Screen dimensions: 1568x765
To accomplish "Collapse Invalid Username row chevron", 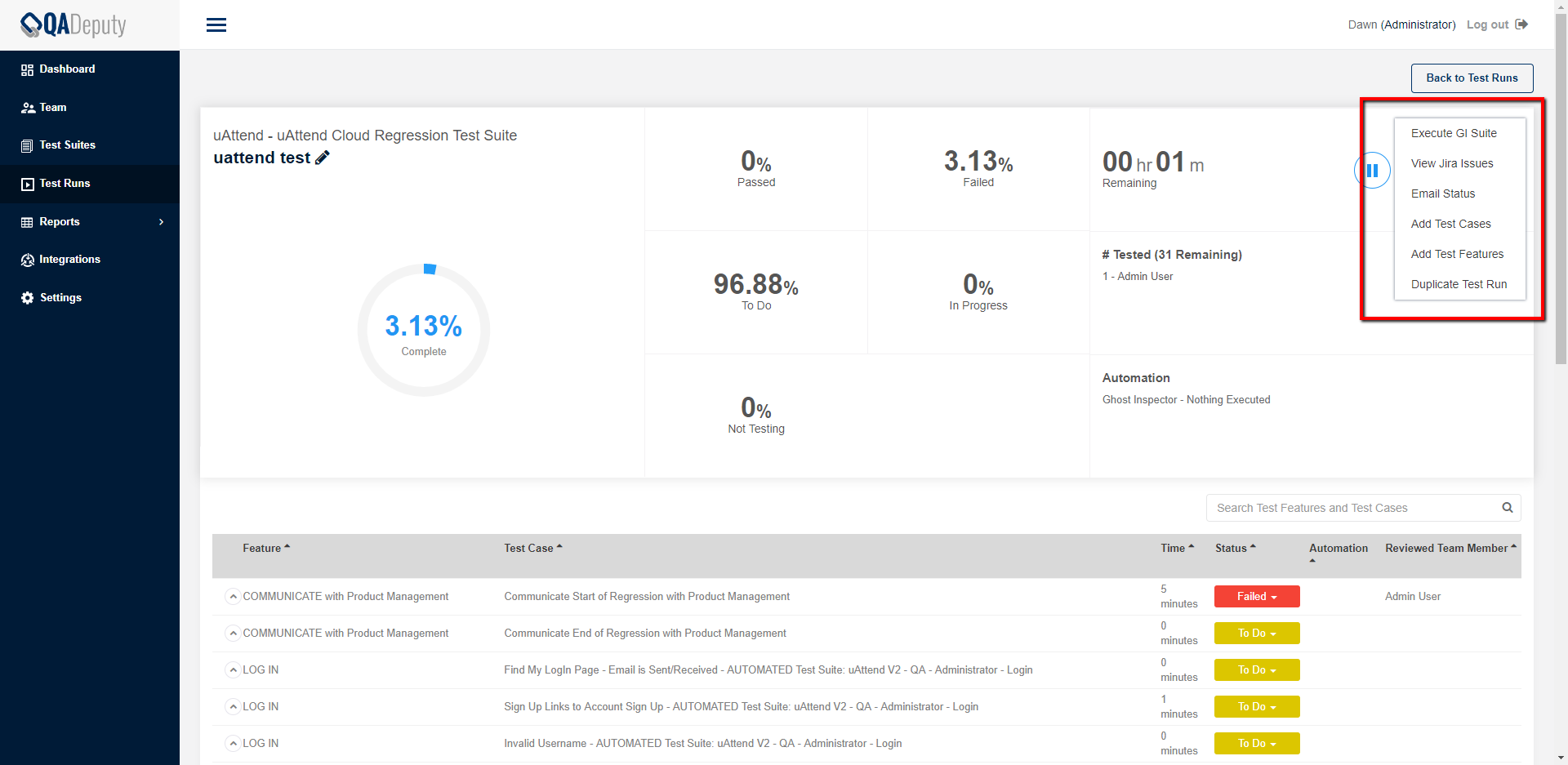I will 233,744.
